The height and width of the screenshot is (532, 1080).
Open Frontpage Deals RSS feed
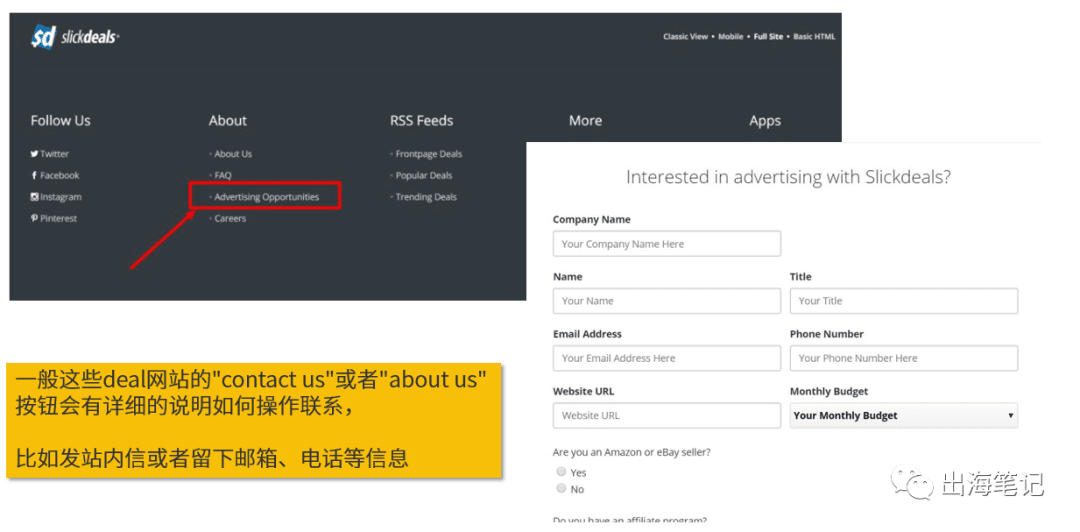(428, 154)
